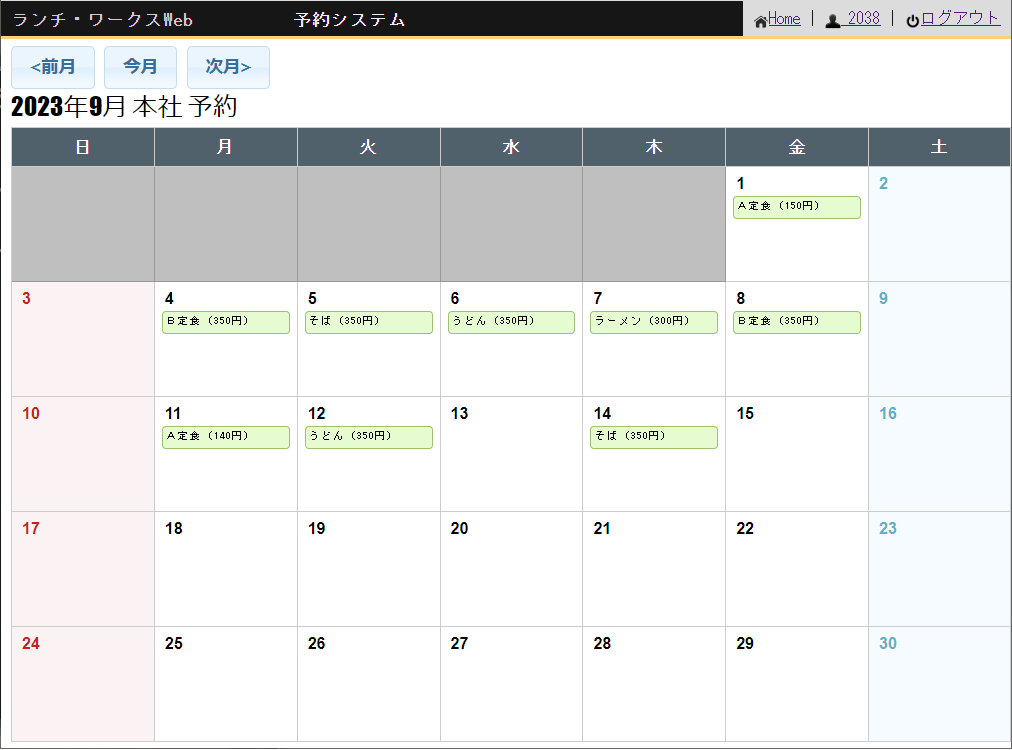Image resolution: width=1012 pixels, height=750 pixels.
Task: Open the A定食 (150円) reservation on the 1st
Action: coord(796,207)
